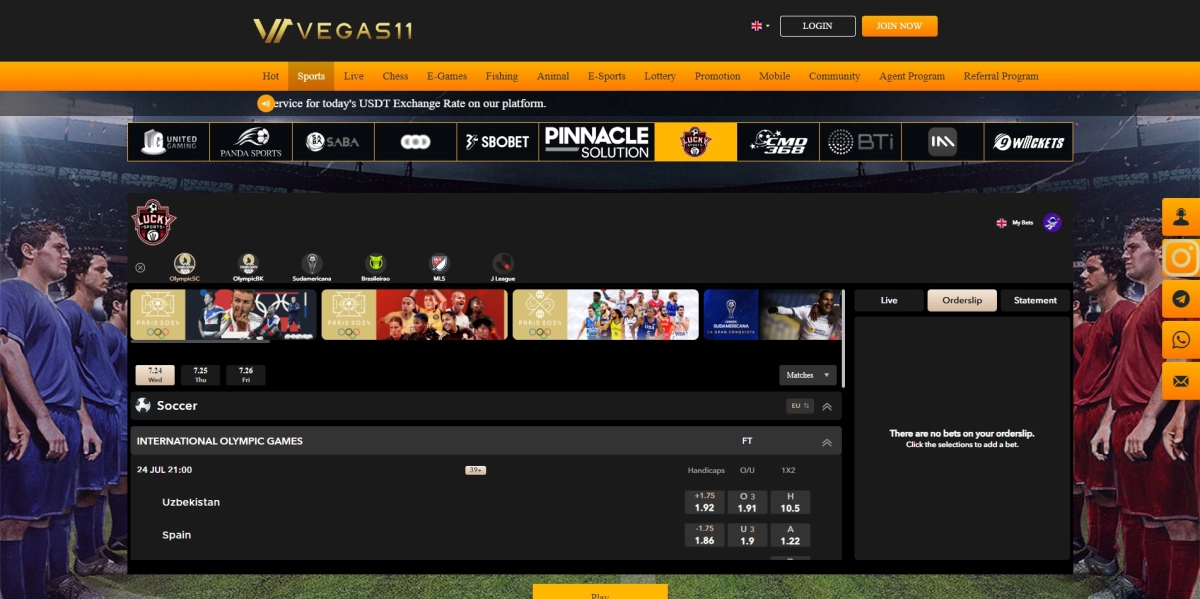Pick the Sudamericana league icon
The image size is (1200, 599).
click(312, 267)
